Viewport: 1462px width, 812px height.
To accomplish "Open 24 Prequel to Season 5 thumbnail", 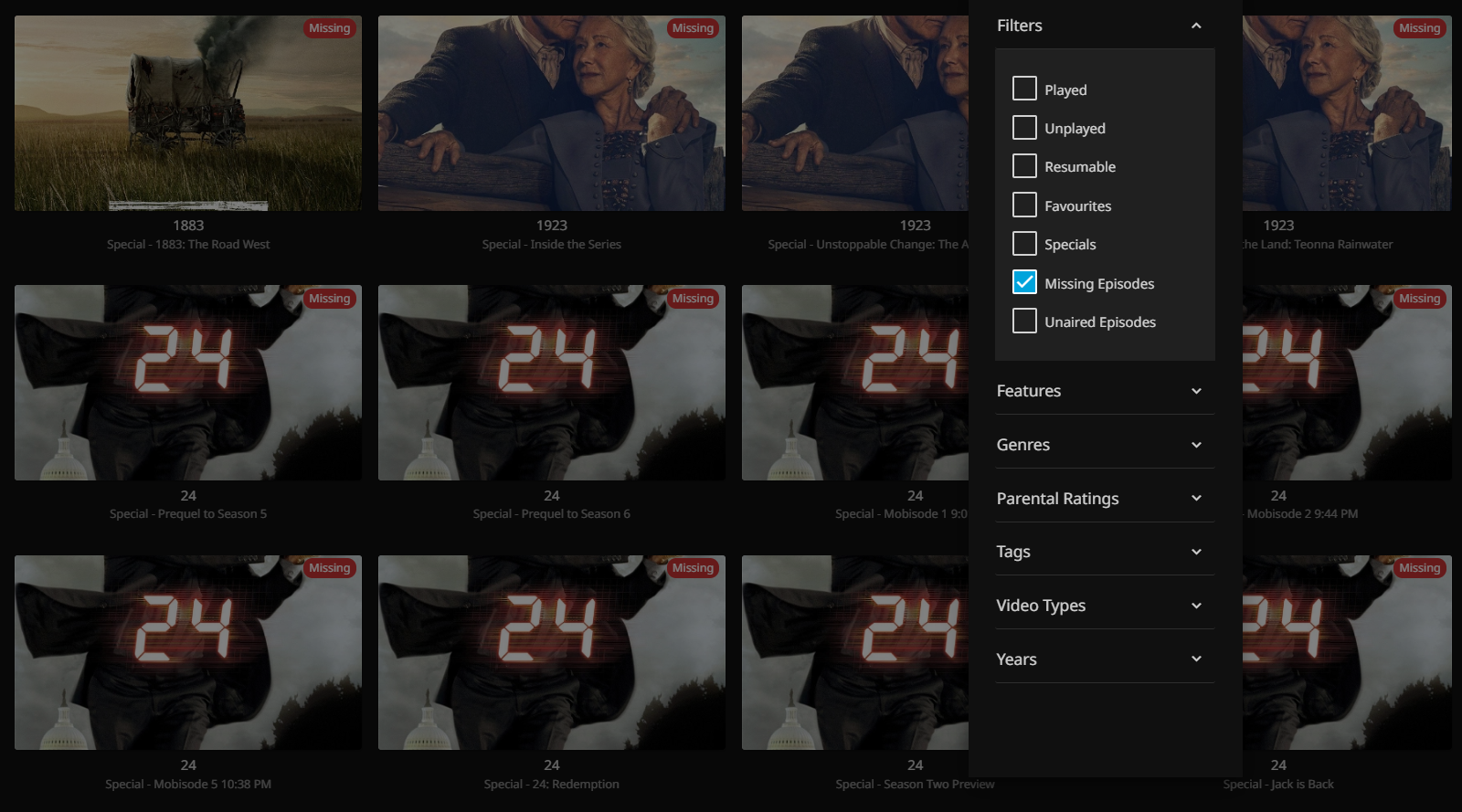I will point(187,383).
